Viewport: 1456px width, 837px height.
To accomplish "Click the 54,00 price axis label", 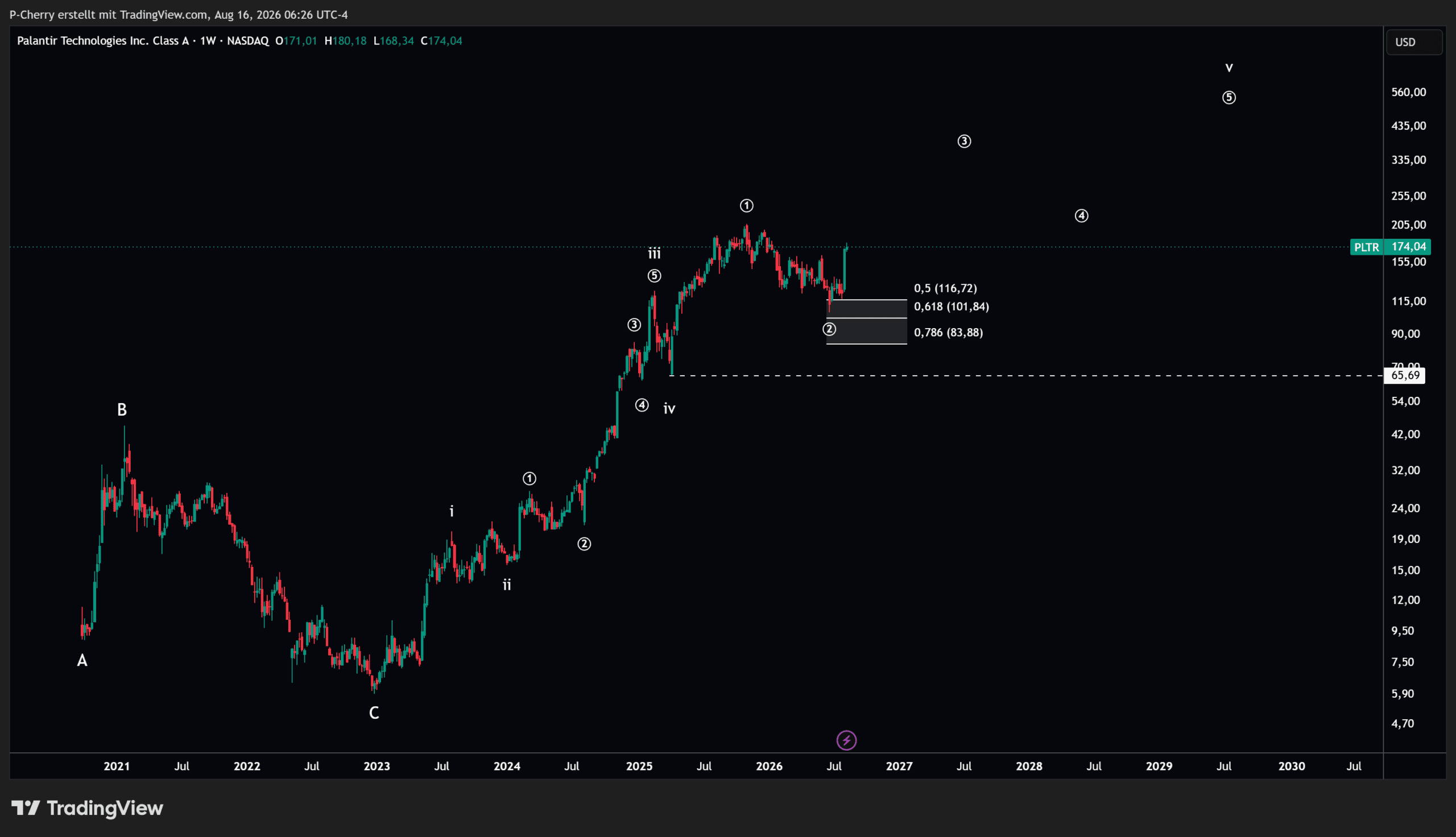I will [x=1405, y=401].
